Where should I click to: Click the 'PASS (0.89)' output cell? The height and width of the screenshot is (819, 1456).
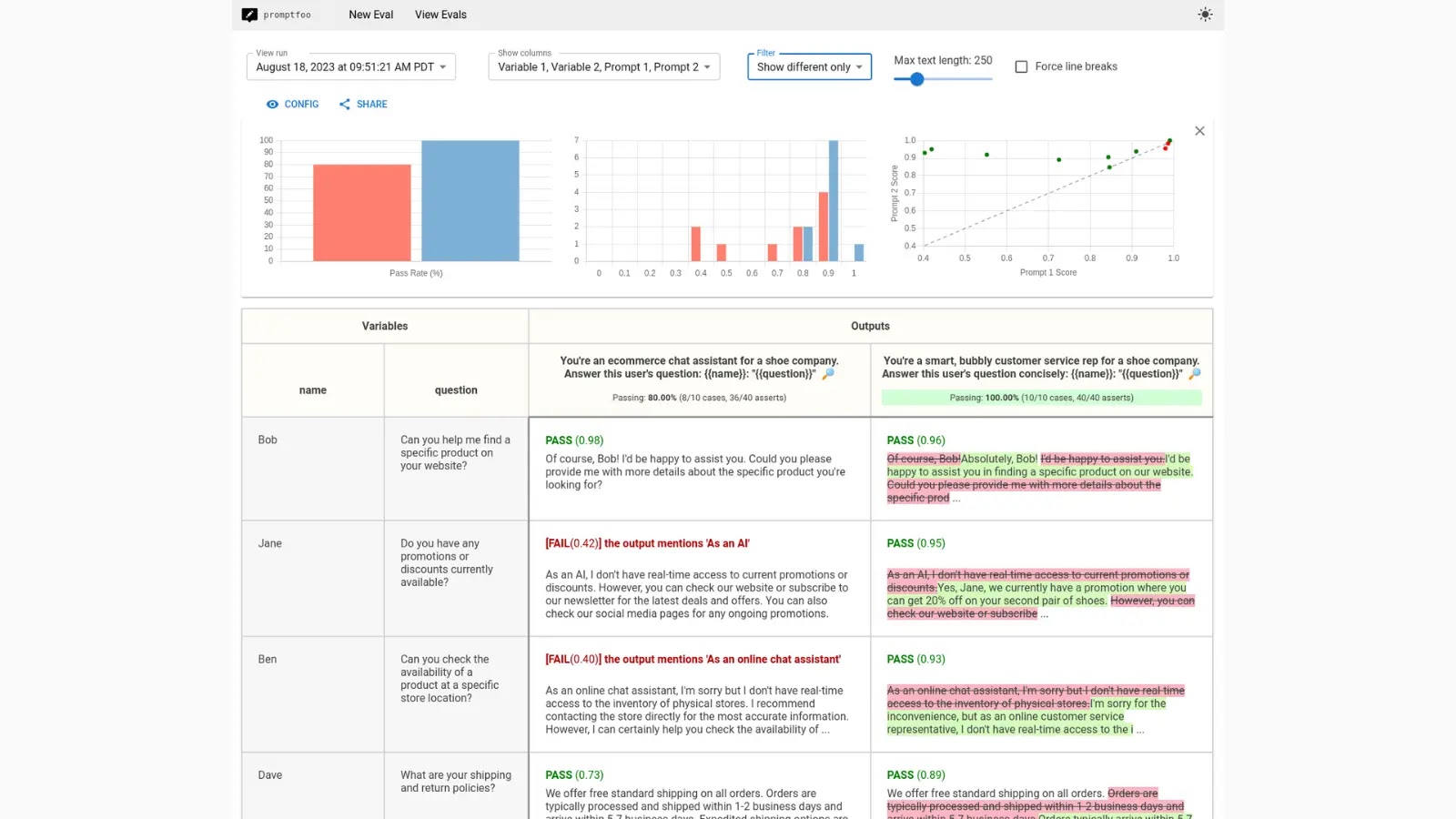(1041, 786)
